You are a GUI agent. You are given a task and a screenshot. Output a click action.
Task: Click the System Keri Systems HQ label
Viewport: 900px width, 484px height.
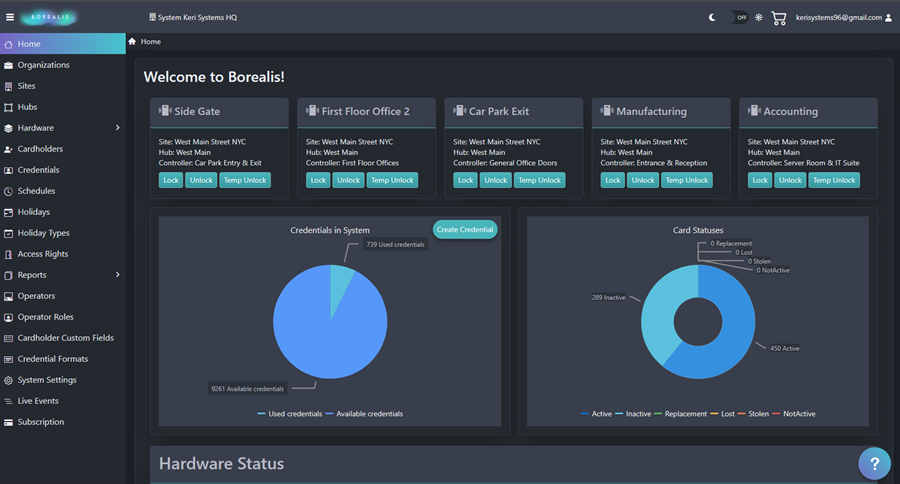(x=193, y=17)
